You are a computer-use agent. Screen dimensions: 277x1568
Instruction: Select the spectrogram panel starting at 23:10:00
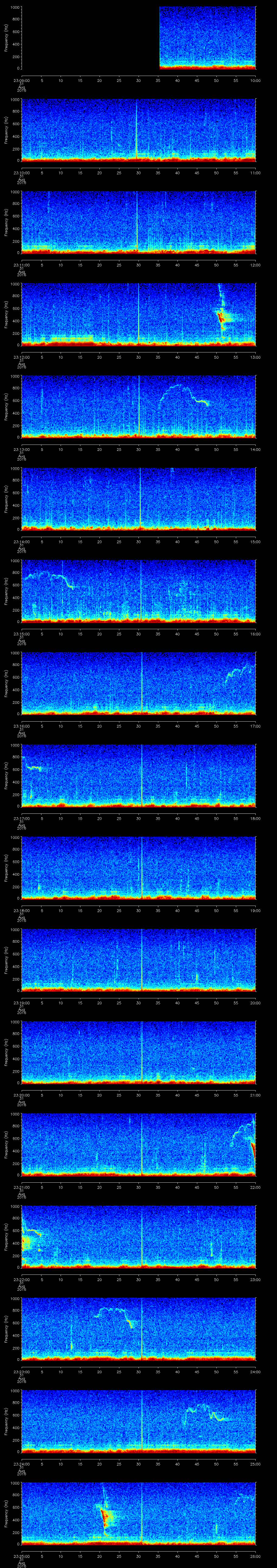point(138,130)
